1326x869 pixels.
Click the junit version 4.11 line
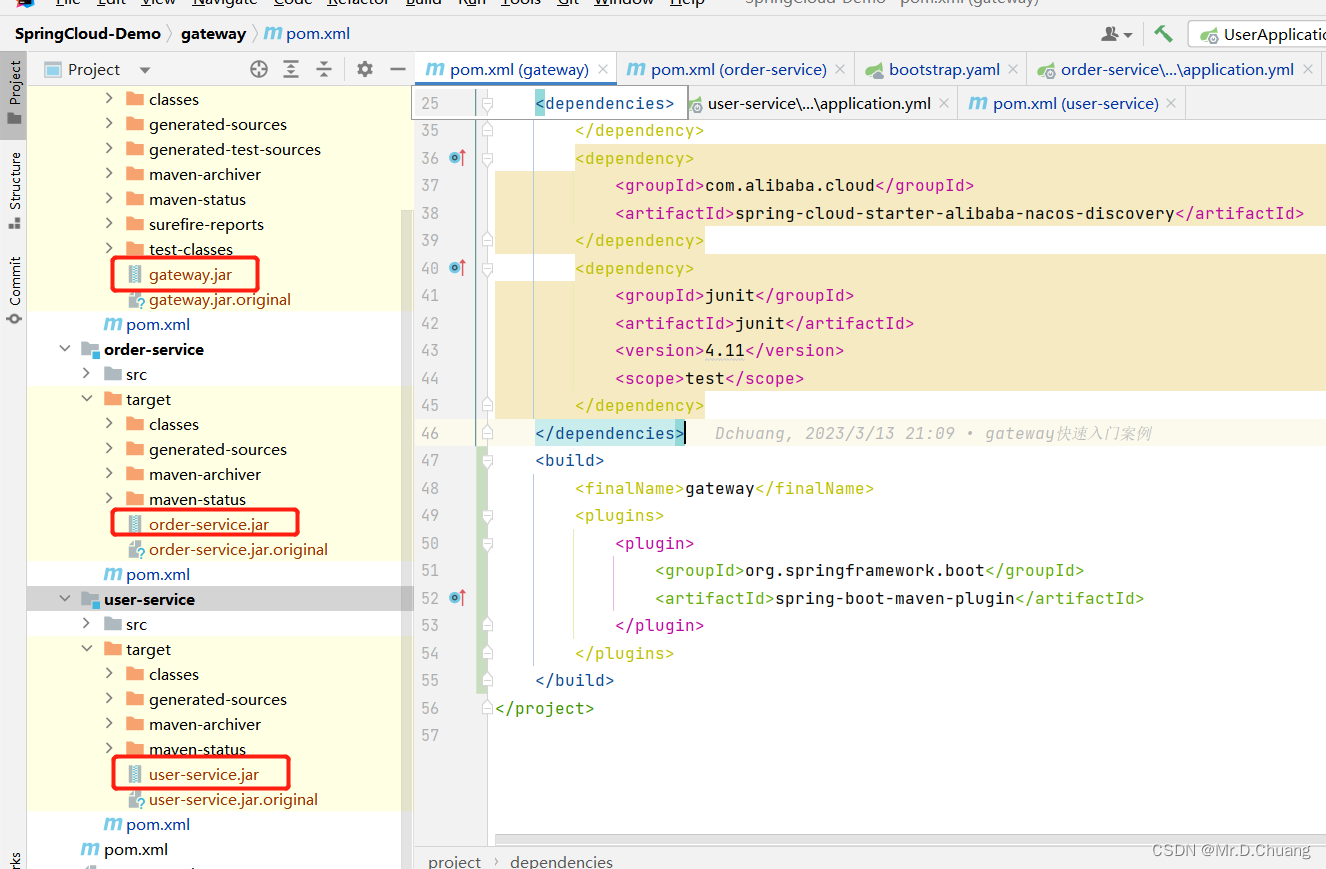point(729,350)
